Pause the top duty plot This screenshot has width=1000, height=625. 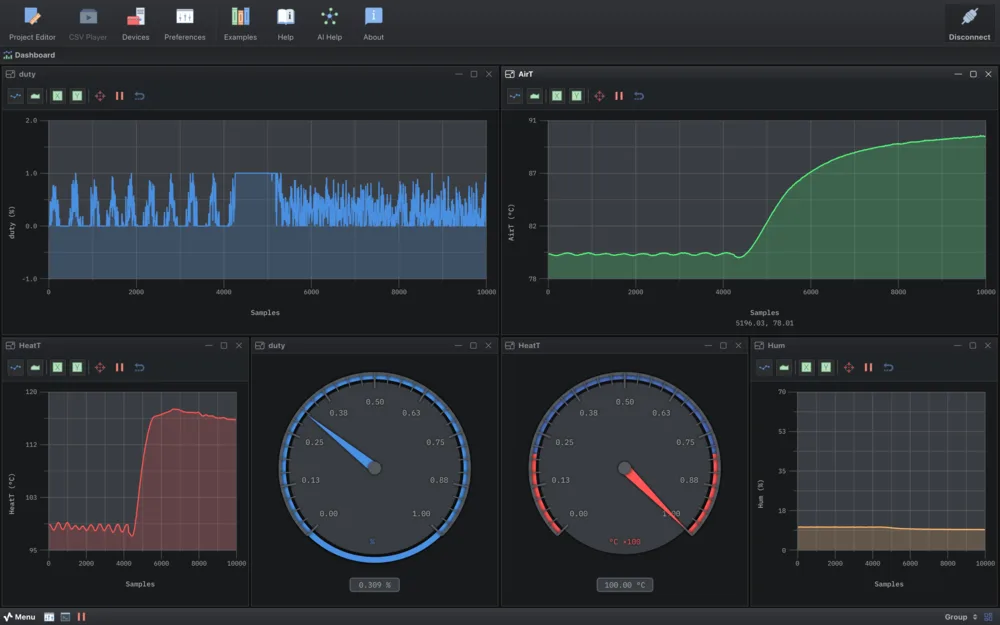[x=119, y=96]
